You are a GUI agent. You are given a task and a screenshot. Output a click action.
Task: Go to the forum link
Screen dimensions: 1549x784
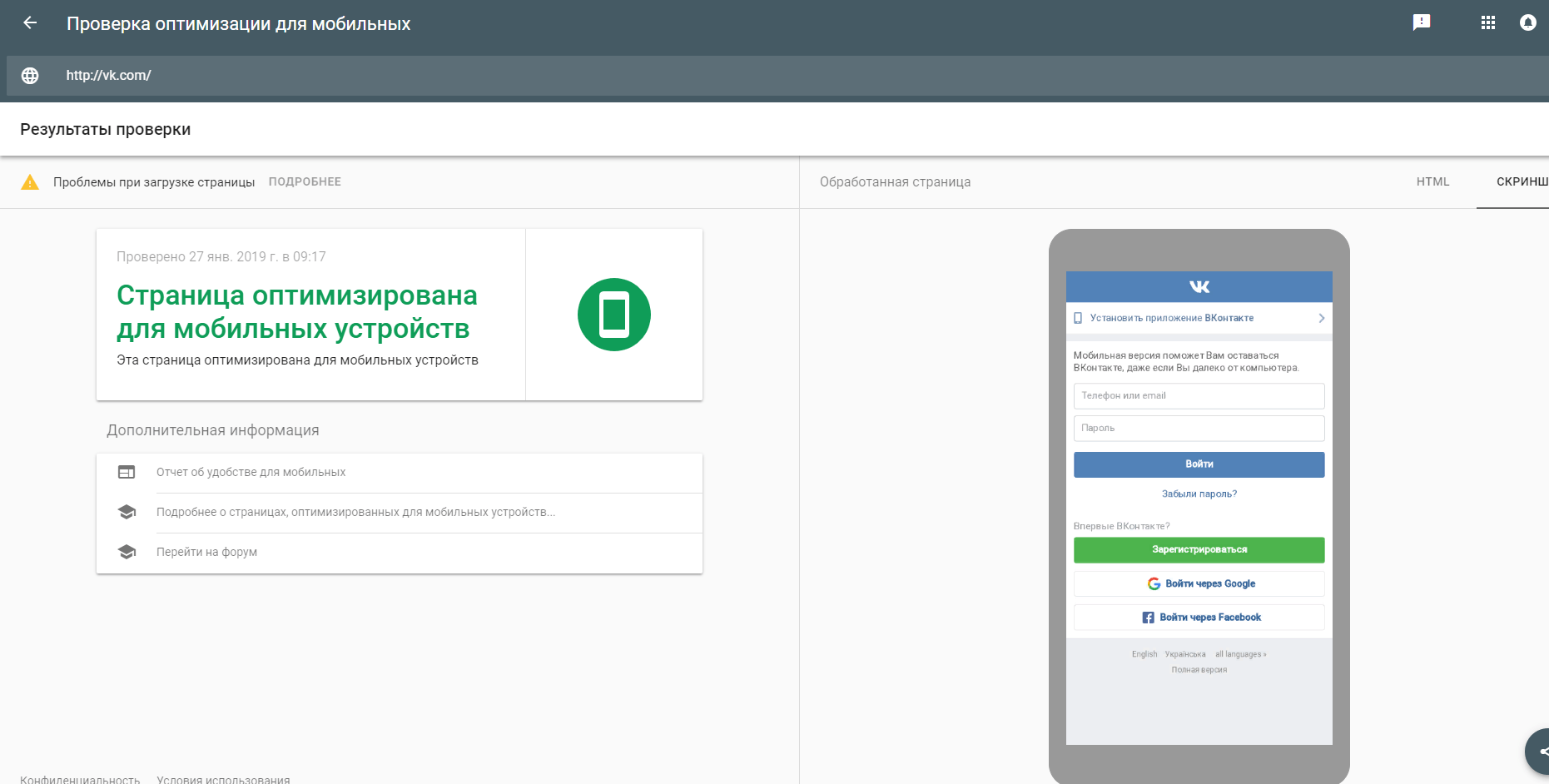(206, 552)
